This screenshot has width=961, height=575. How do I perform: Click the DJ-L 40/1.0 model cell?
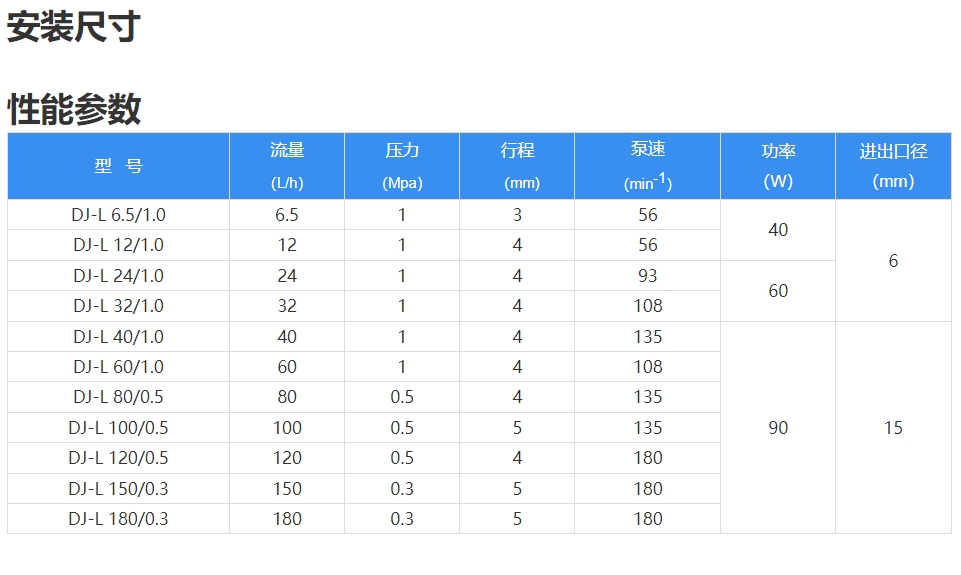tap(118, 337)
